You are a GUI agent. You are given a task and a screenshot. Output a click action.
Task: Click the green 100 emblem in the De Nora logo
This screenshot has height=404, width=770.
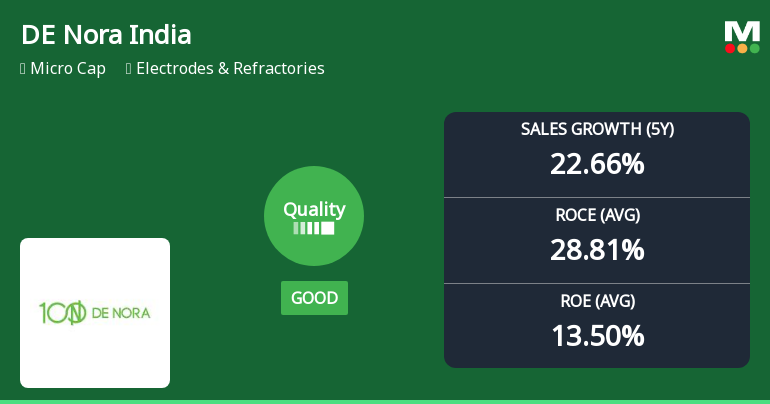[x=62, y=313]
